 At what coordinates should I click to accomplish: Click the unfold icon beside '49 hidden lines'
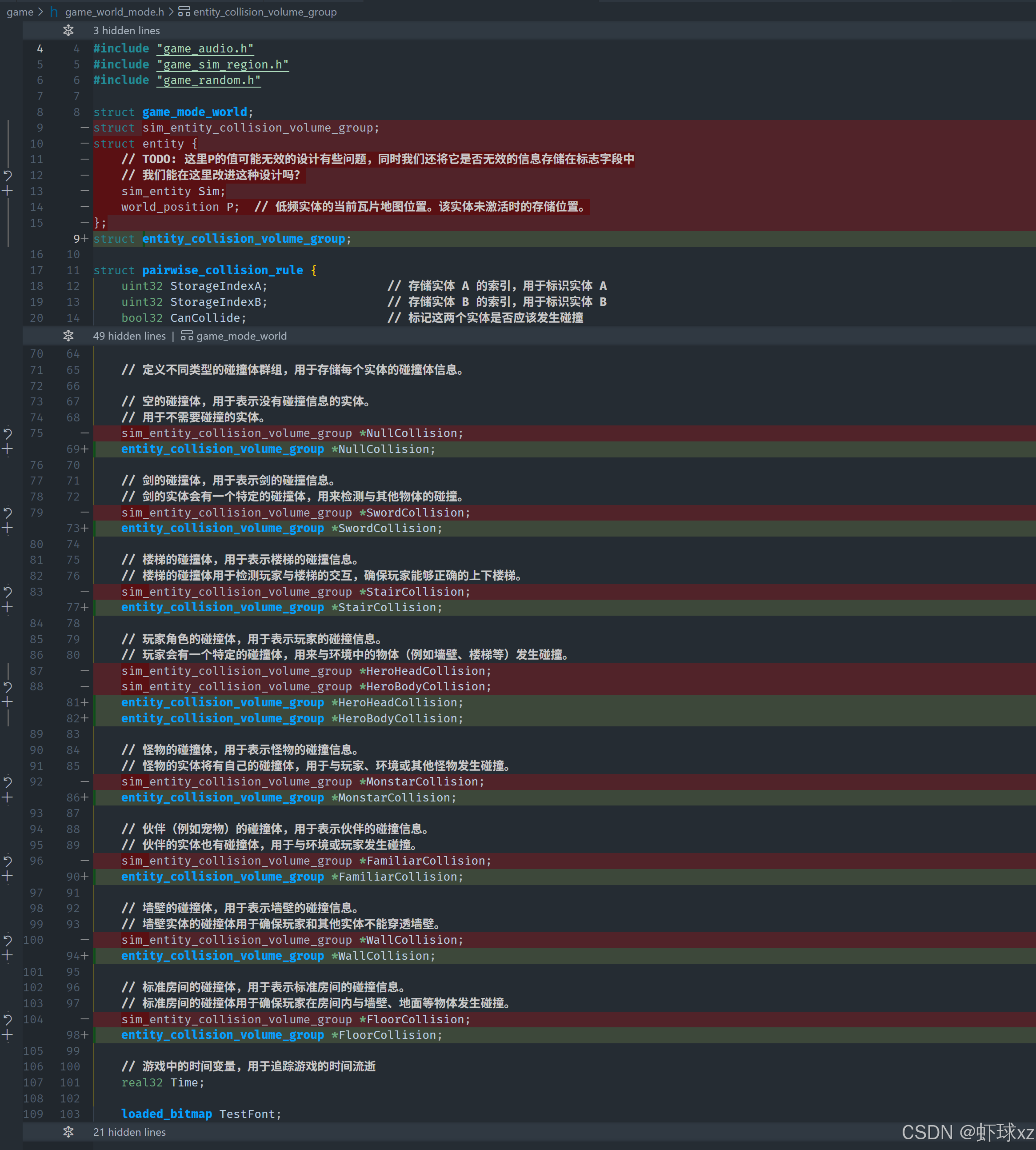coord(68,336)
